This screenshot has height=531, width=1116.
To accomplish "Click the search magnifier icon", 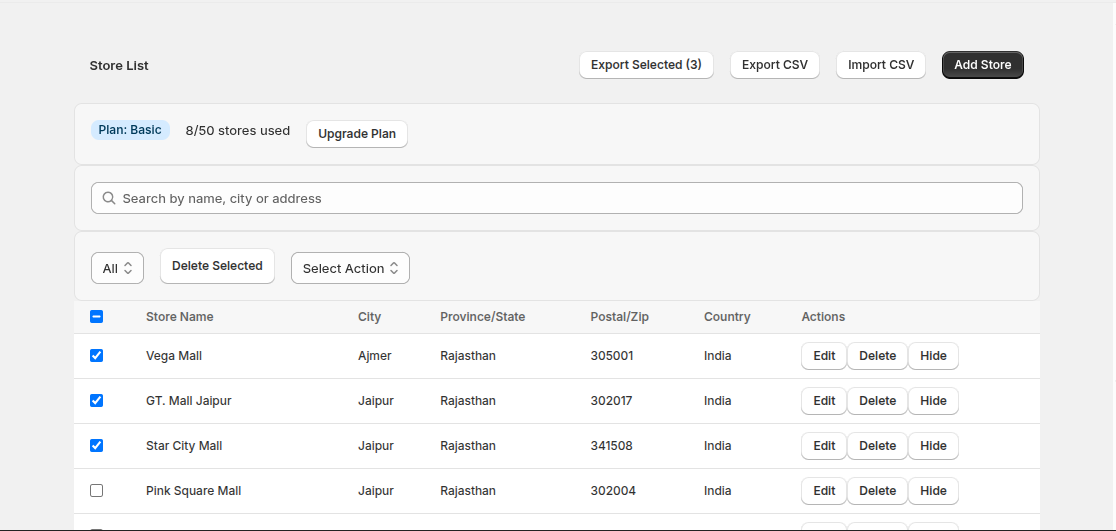I will [x=109, y=198].
